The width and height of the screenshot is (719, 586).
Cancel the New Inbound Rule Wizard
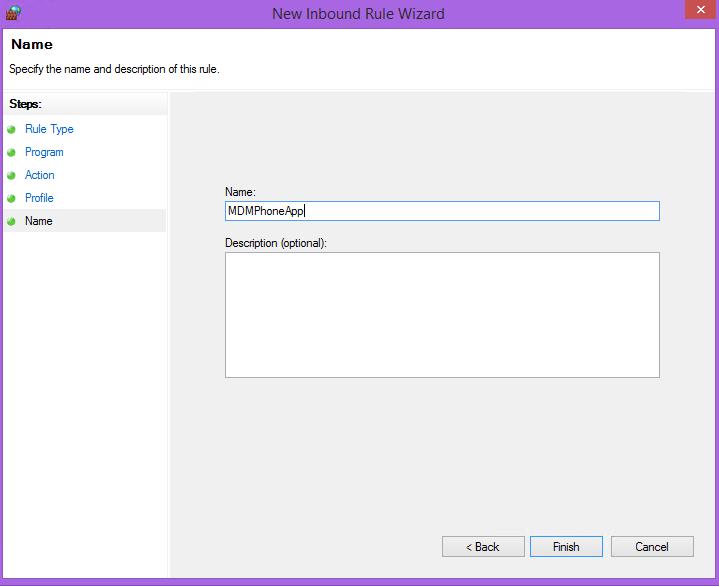click(652, 547)
